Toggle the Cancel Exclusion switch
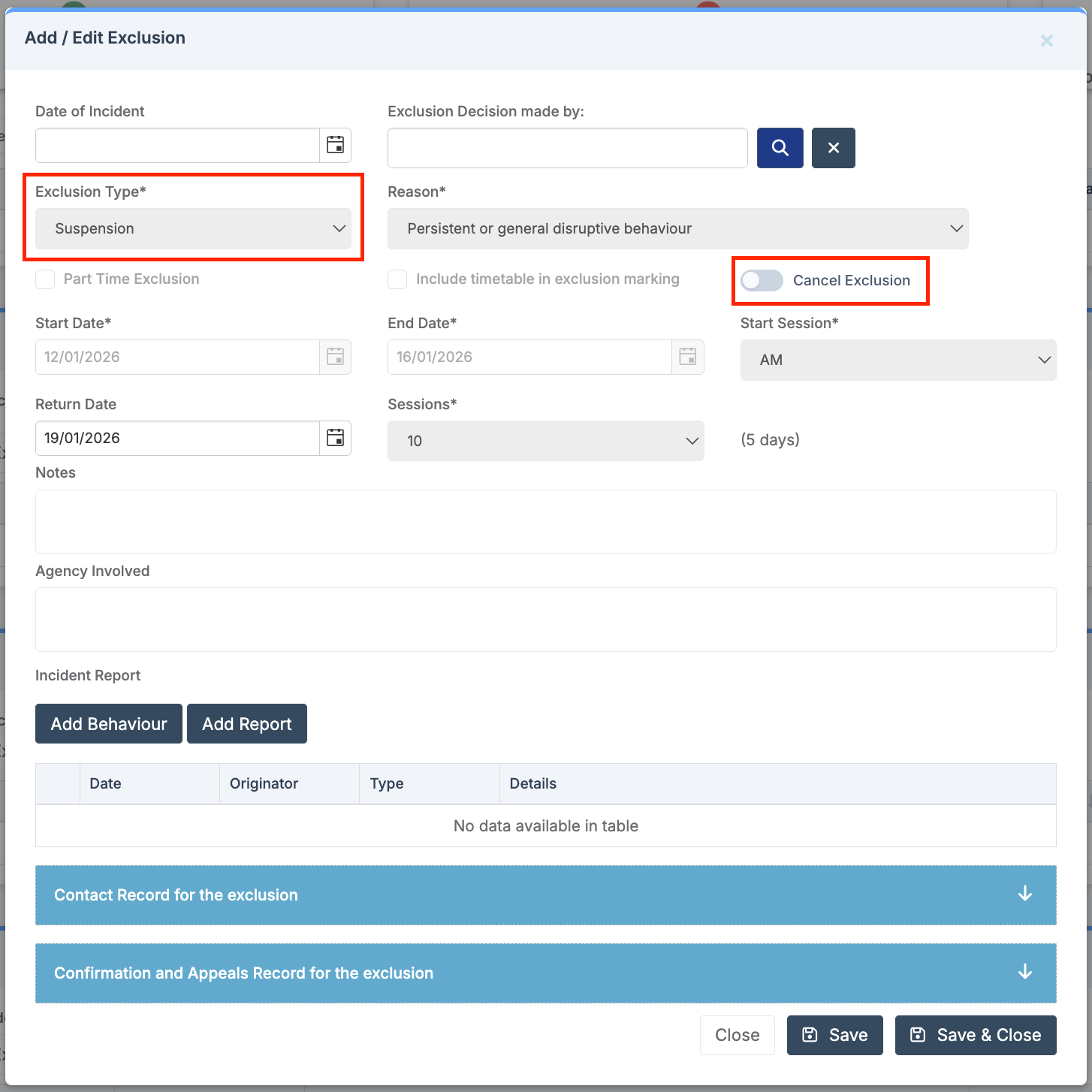 coord(762,280)
